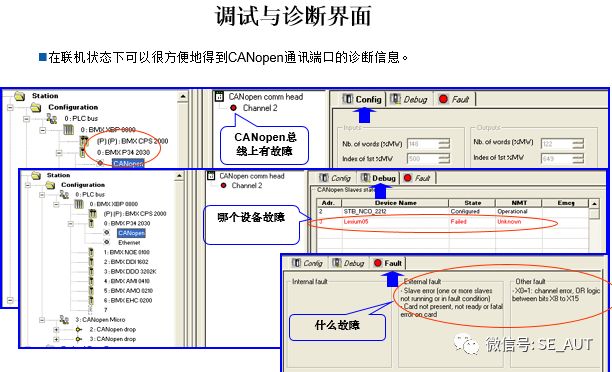Click scroll-up arrow of middle window tree

(x=179, y=176)
